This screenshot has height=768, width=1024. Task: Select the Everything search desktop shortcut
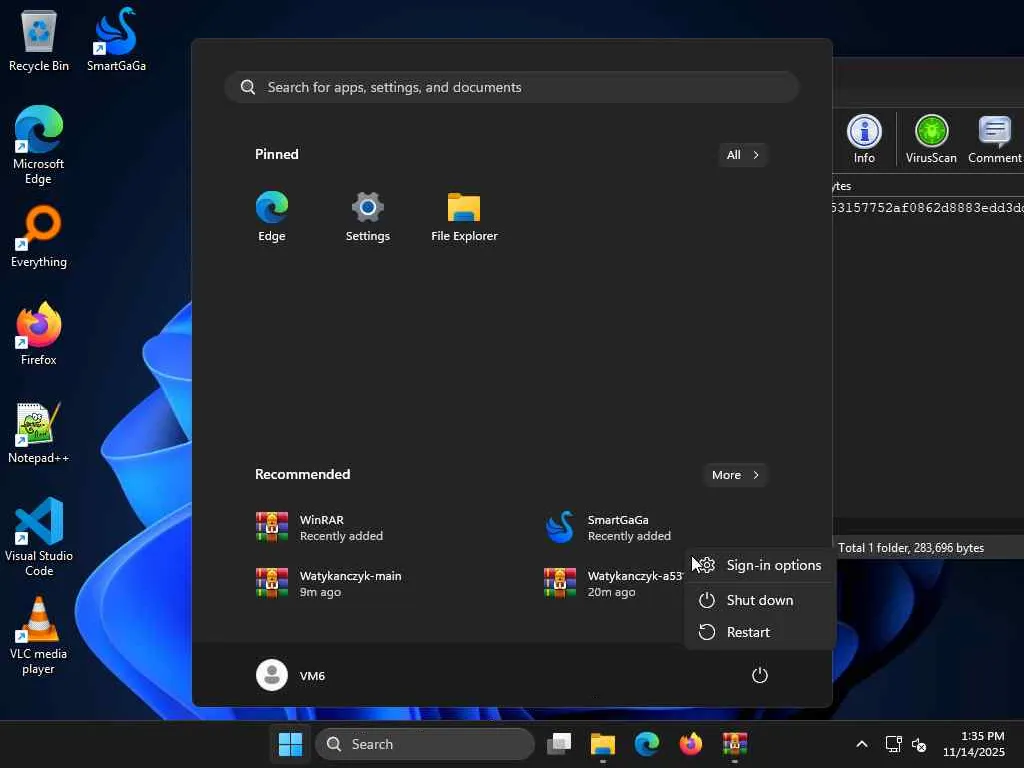coord(39,236)
